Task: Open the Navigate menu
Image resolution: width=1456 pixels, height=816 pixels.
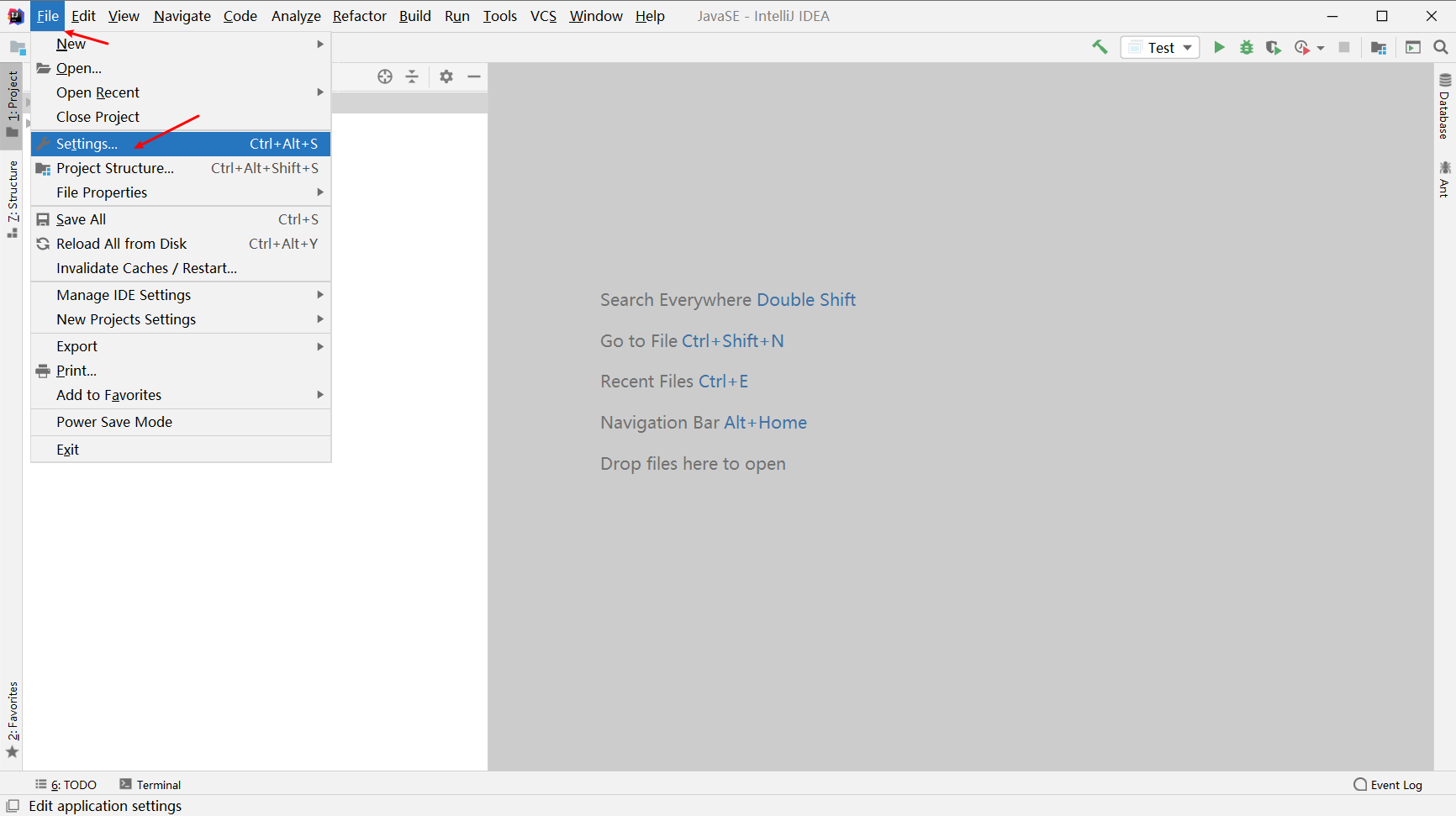Action: [182, 16]
